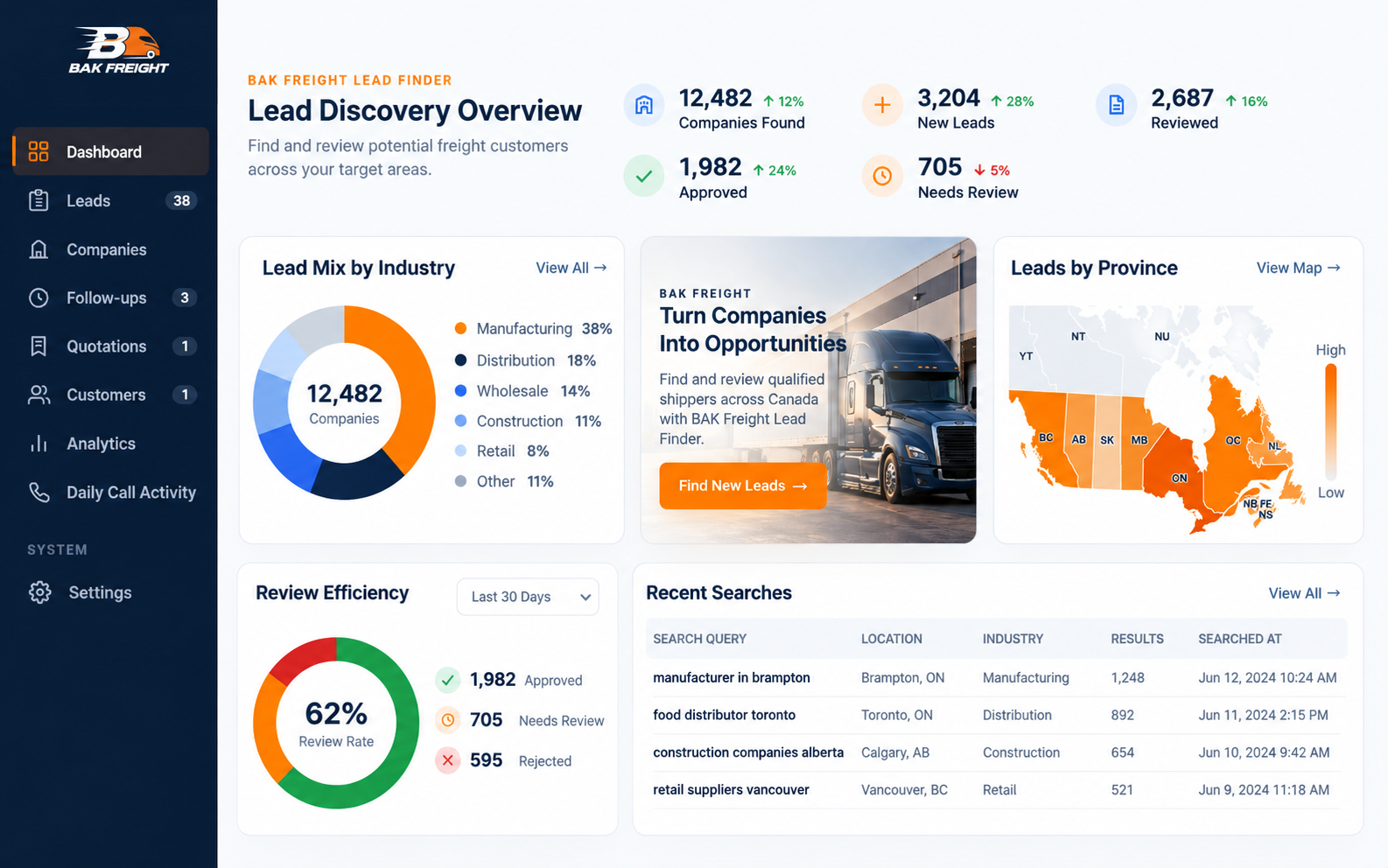Open the Last 30 Days dropdown

click(528, 597)
